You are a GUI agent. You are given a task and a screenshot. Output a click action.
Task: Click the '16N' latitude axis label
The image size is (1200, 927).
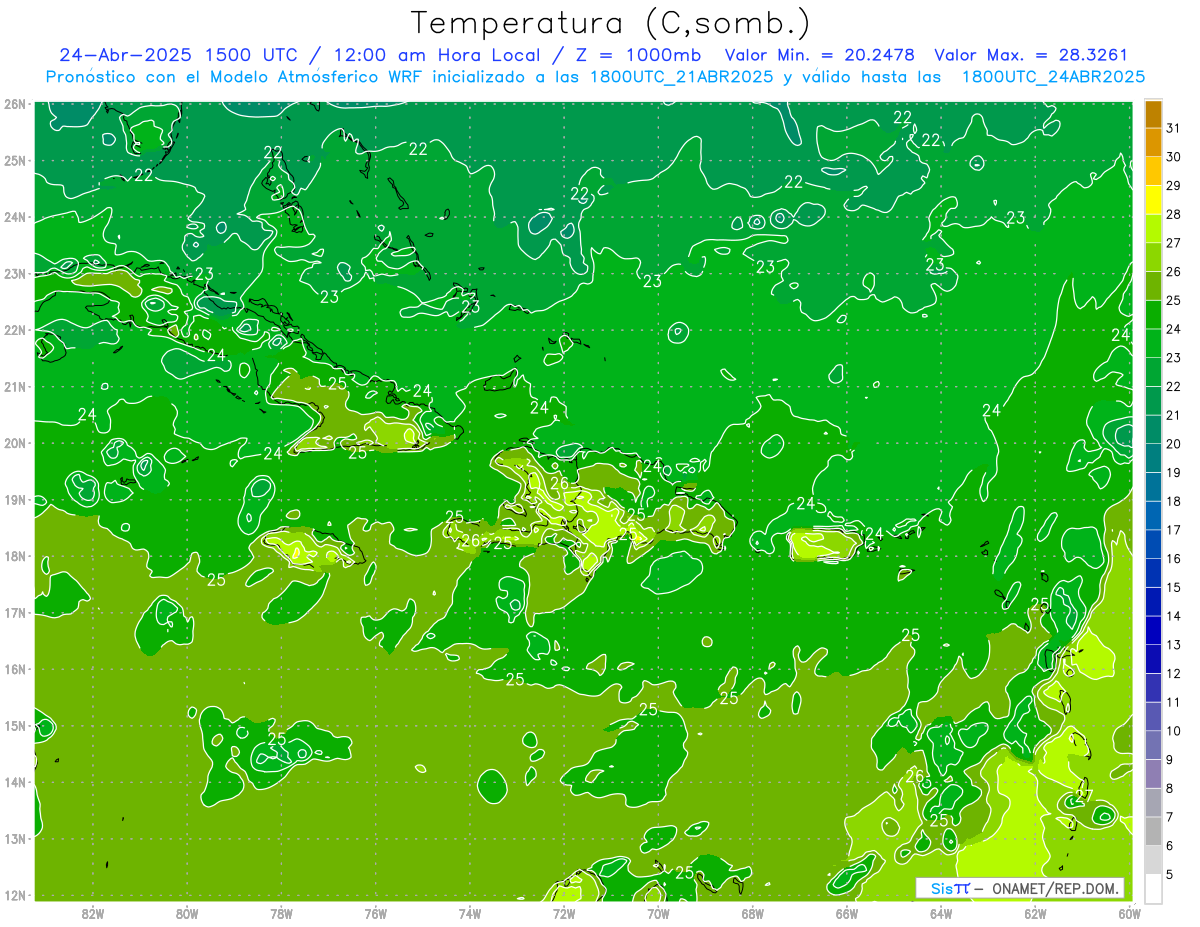click(x=15, y=669)
